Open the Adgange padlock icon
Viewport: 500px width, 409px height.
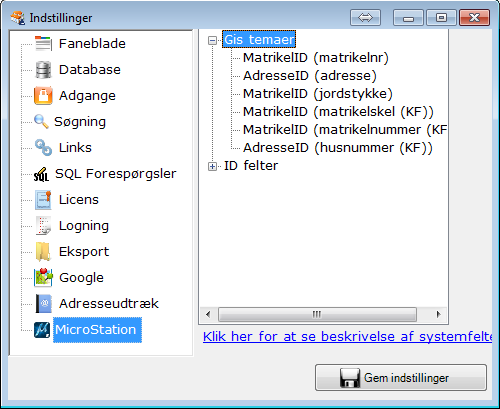[43, 96]
